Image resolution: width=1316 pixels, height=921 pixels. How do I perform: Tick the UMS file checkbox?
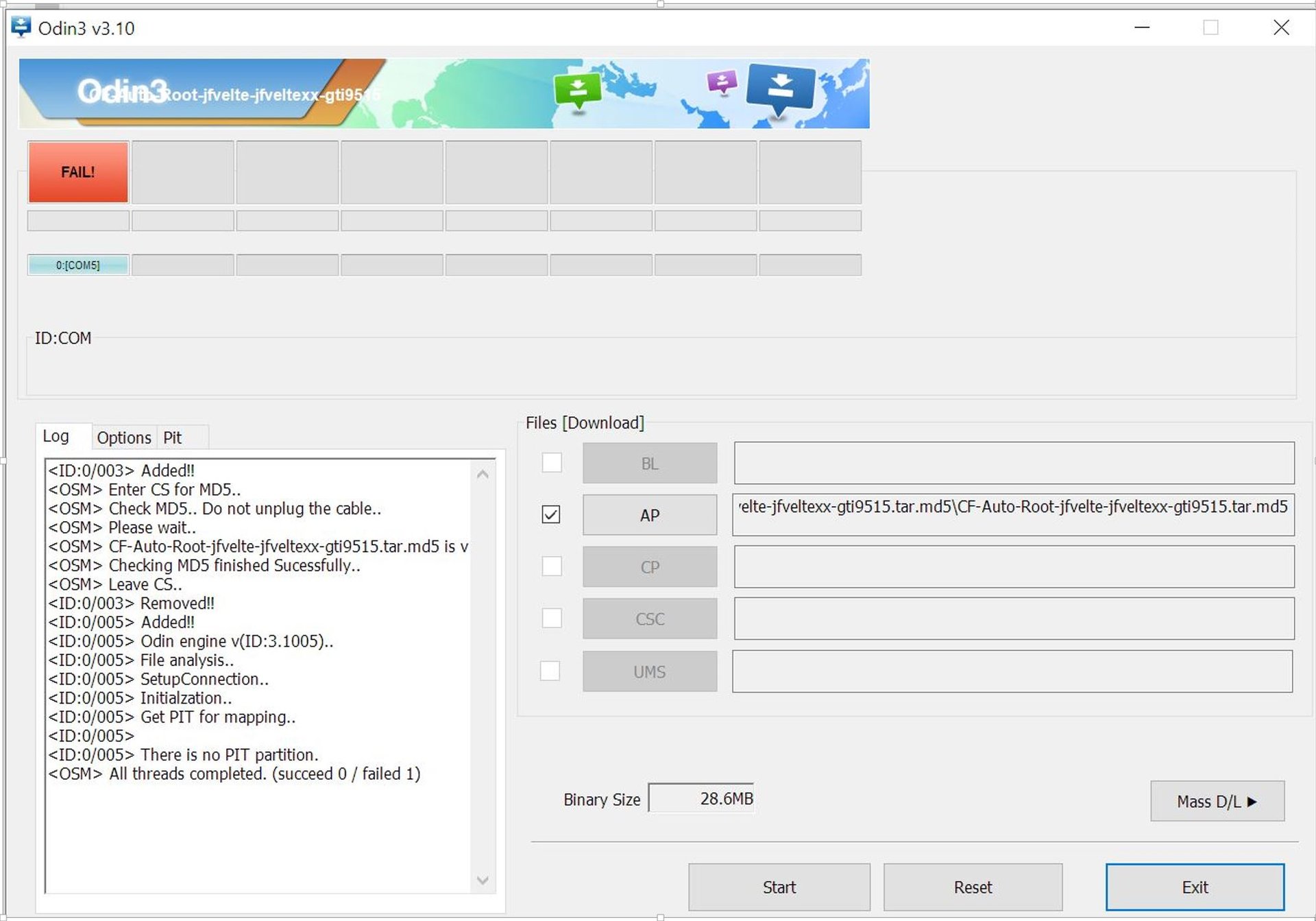coord(550,671)
